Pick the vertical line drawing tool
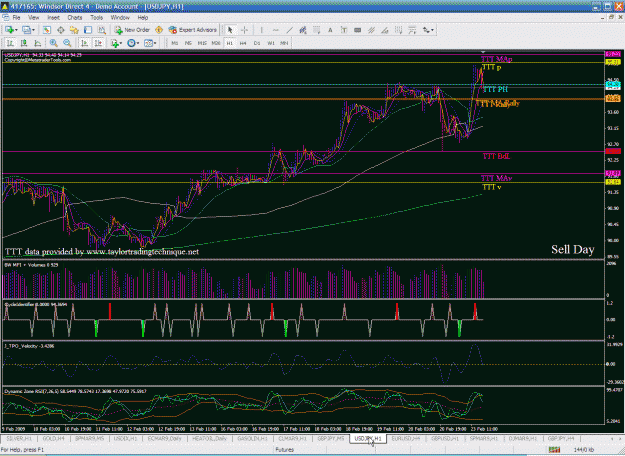 (261, 30)
